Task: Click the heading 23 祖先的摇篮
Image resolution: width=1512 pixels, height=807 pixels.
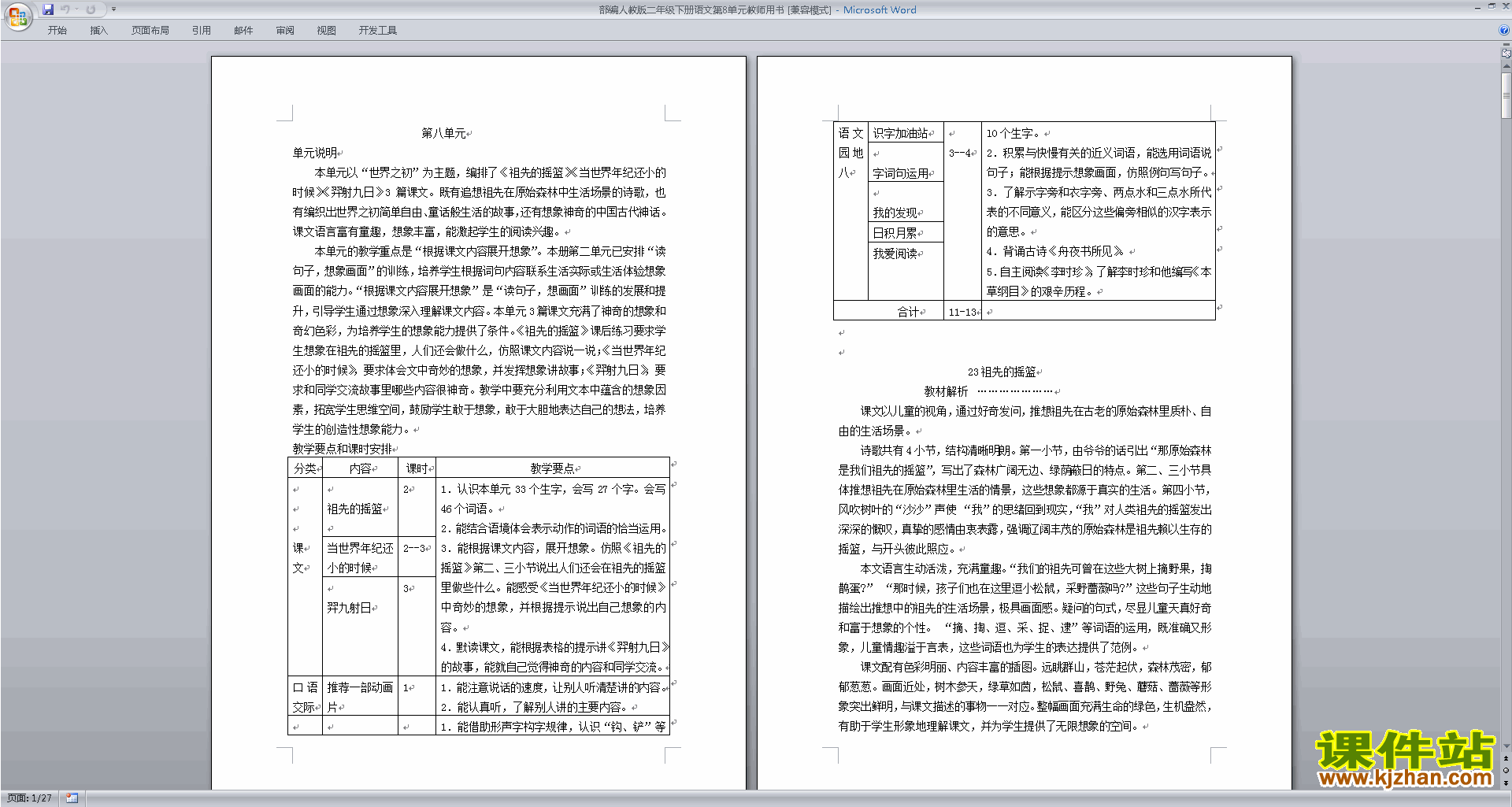Action: (x=1002, y=372)
